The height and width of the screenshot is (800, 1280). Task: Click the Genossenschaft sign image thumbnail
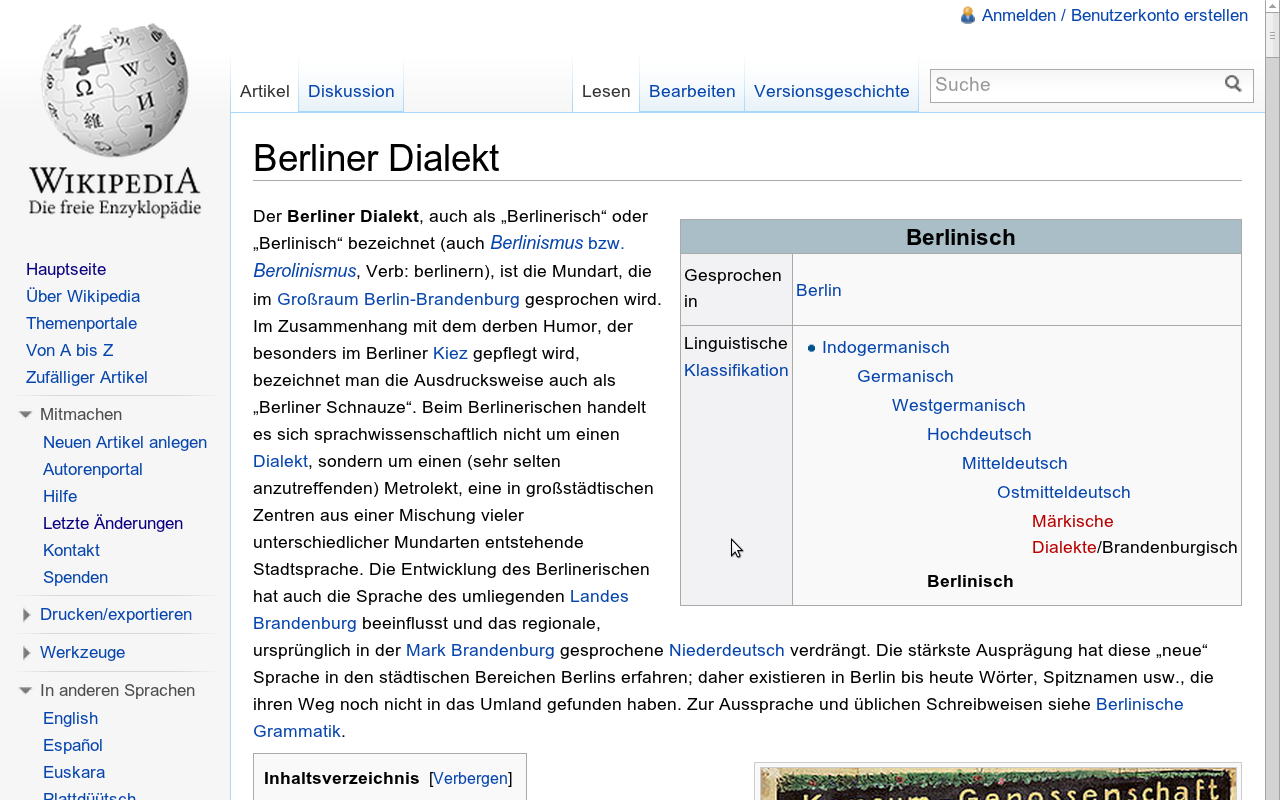(998, 783)
